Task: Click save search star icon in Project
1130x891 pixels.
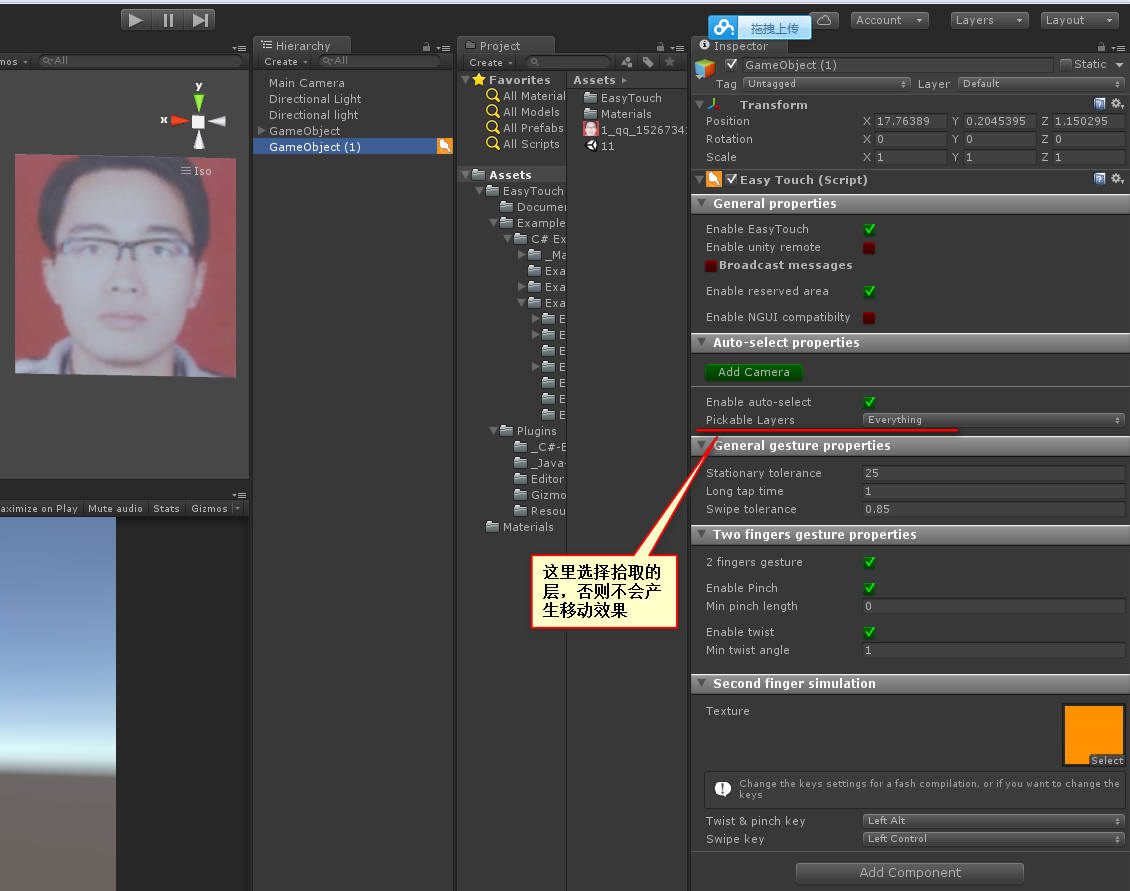Action: (x=669, y=62)
